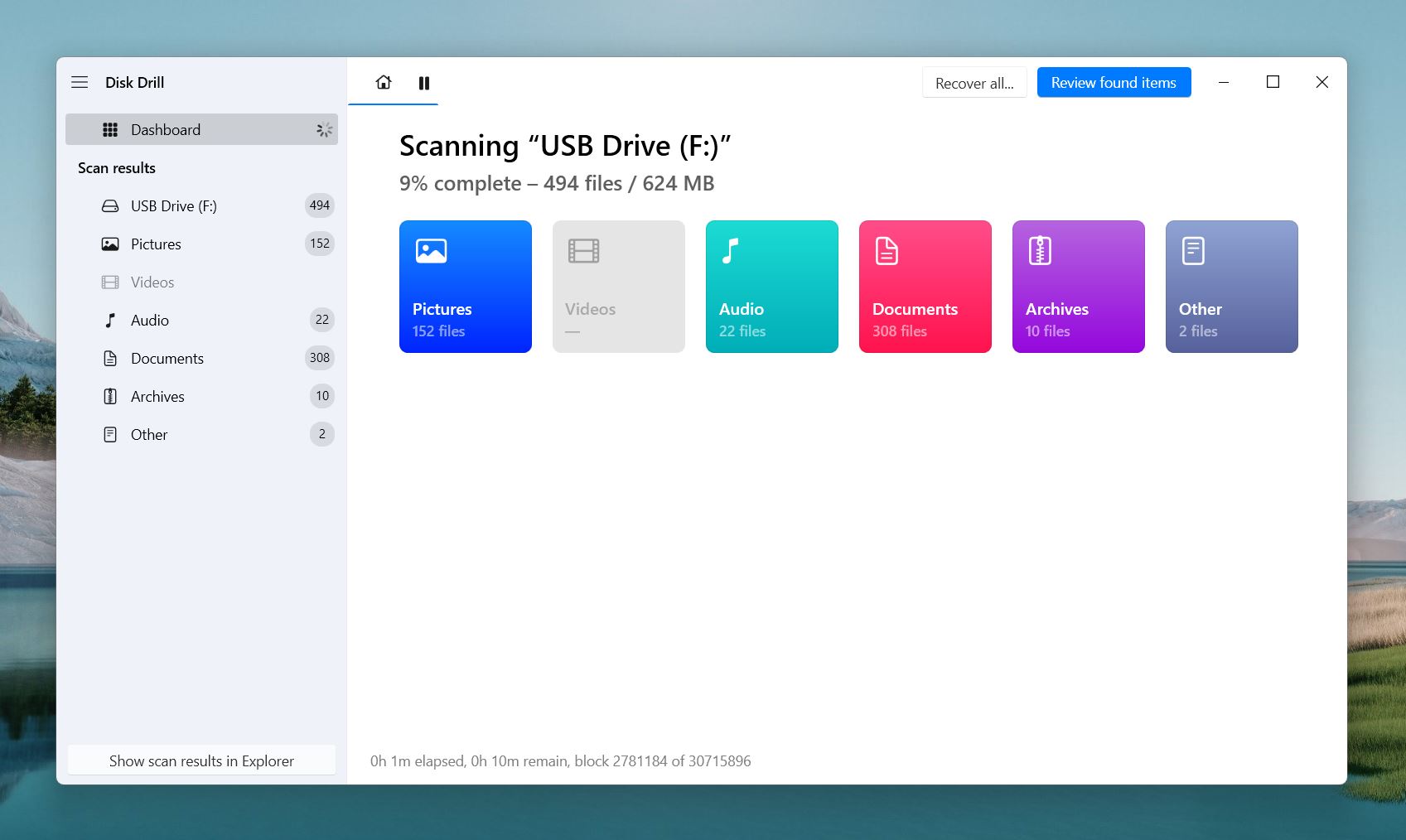Screen dimensions: 1406x840
Task: Open the Archives 10 files card
Action: tap(1079, 287)
